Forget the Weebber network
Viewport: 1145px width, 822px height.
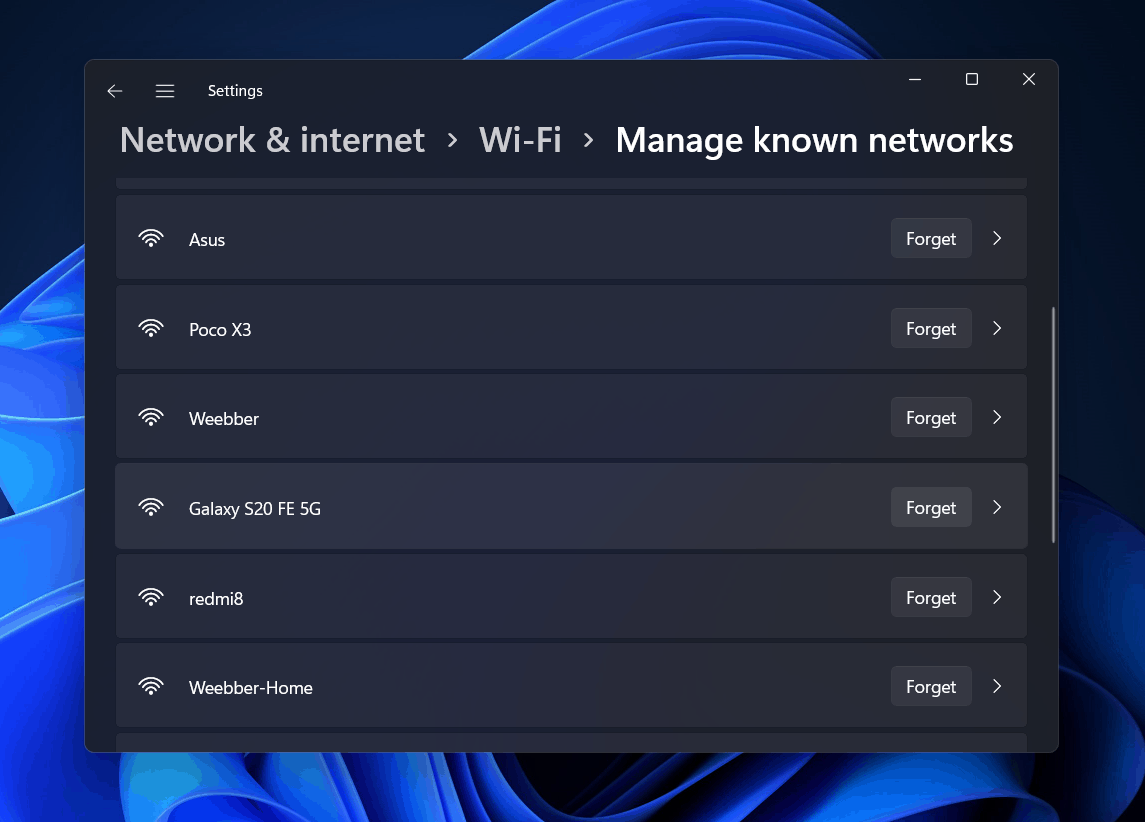tap(930, 417)
